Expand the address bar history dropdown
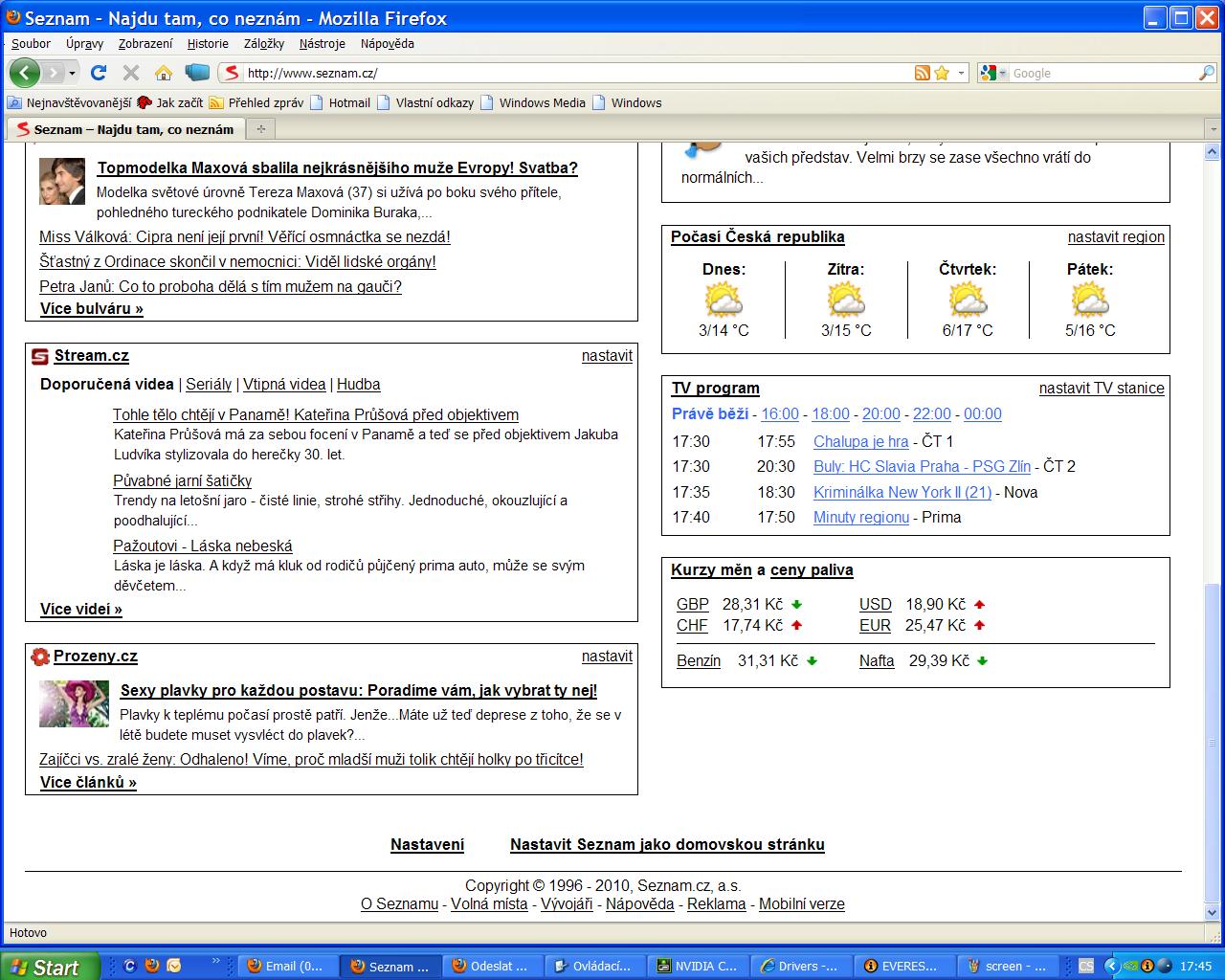Viewport: 1225px width, 980px height. click(x=962, y=73)
